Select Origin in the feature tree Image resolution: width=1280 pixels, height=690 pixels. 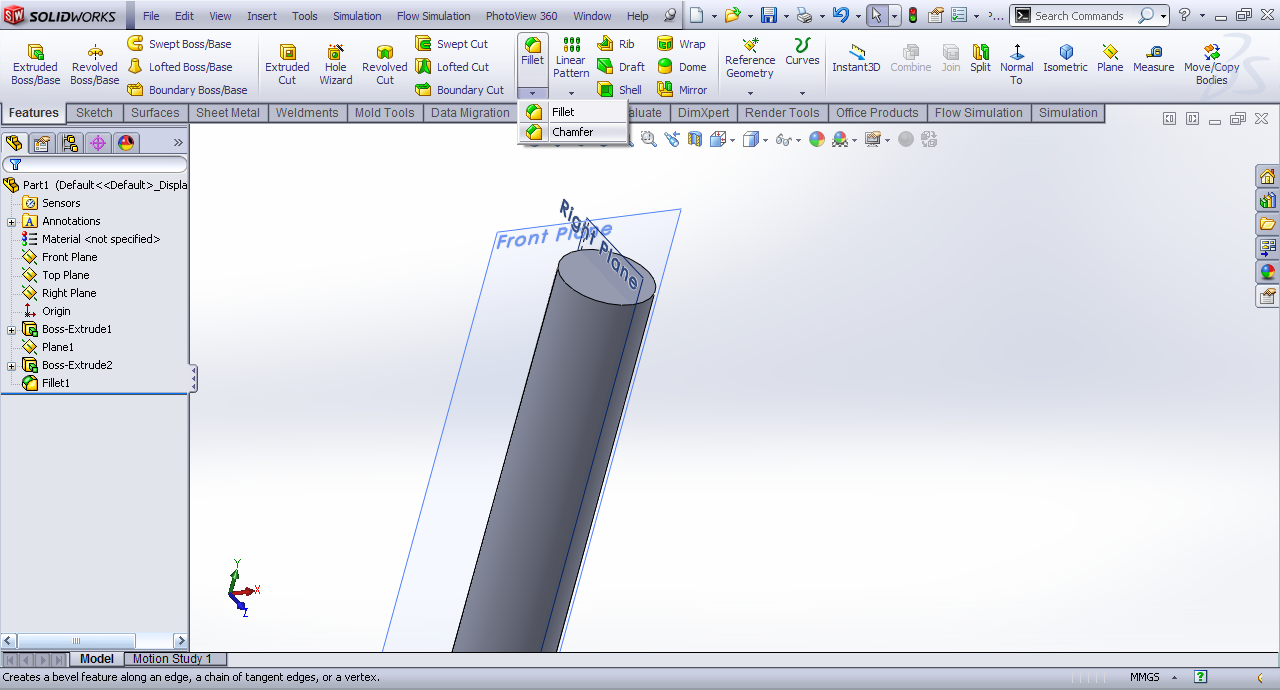tap(56, 311)
